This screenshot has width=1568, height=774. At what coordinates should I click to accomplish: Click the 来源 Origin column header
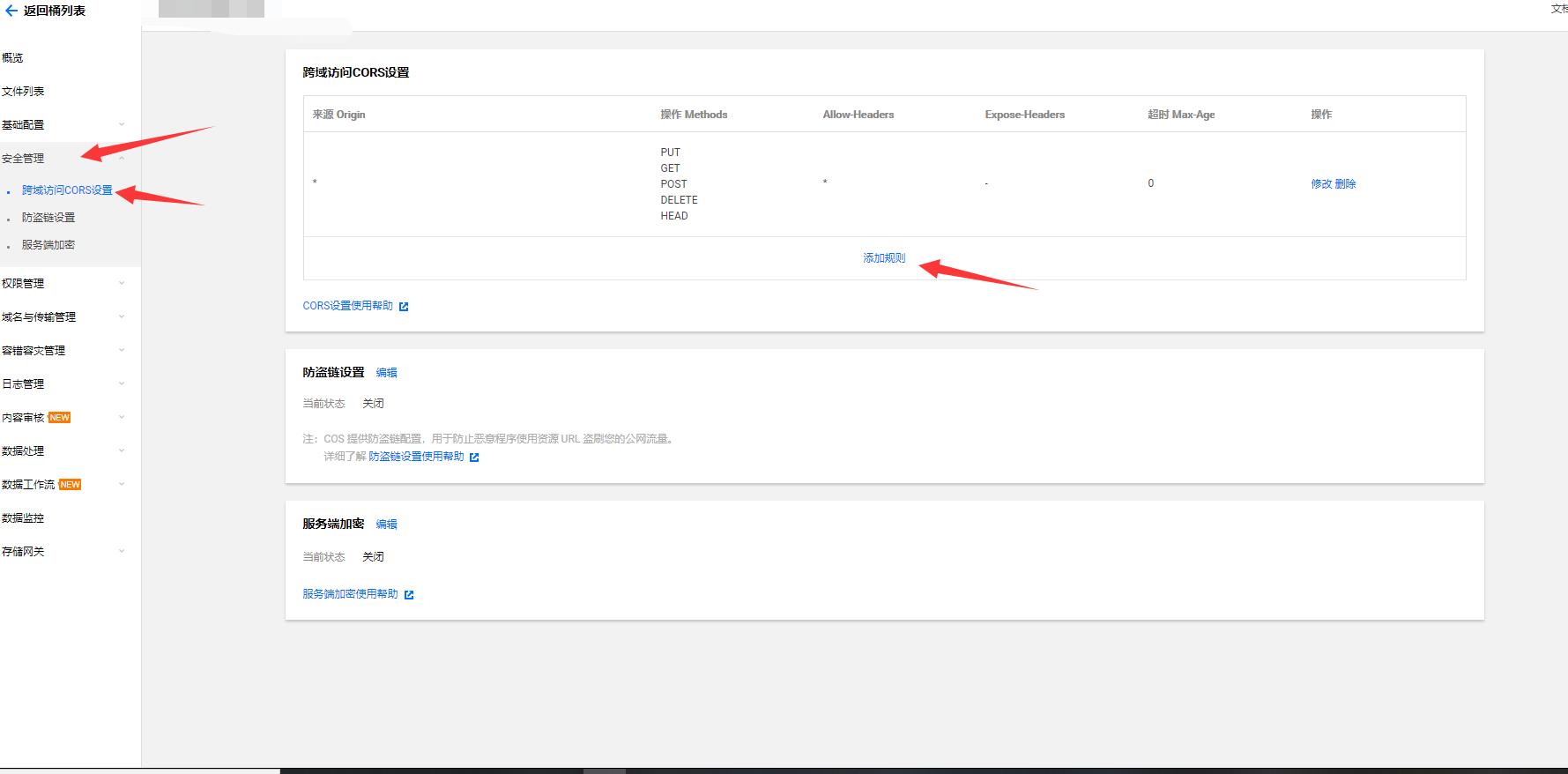click(x=338, y=115)
